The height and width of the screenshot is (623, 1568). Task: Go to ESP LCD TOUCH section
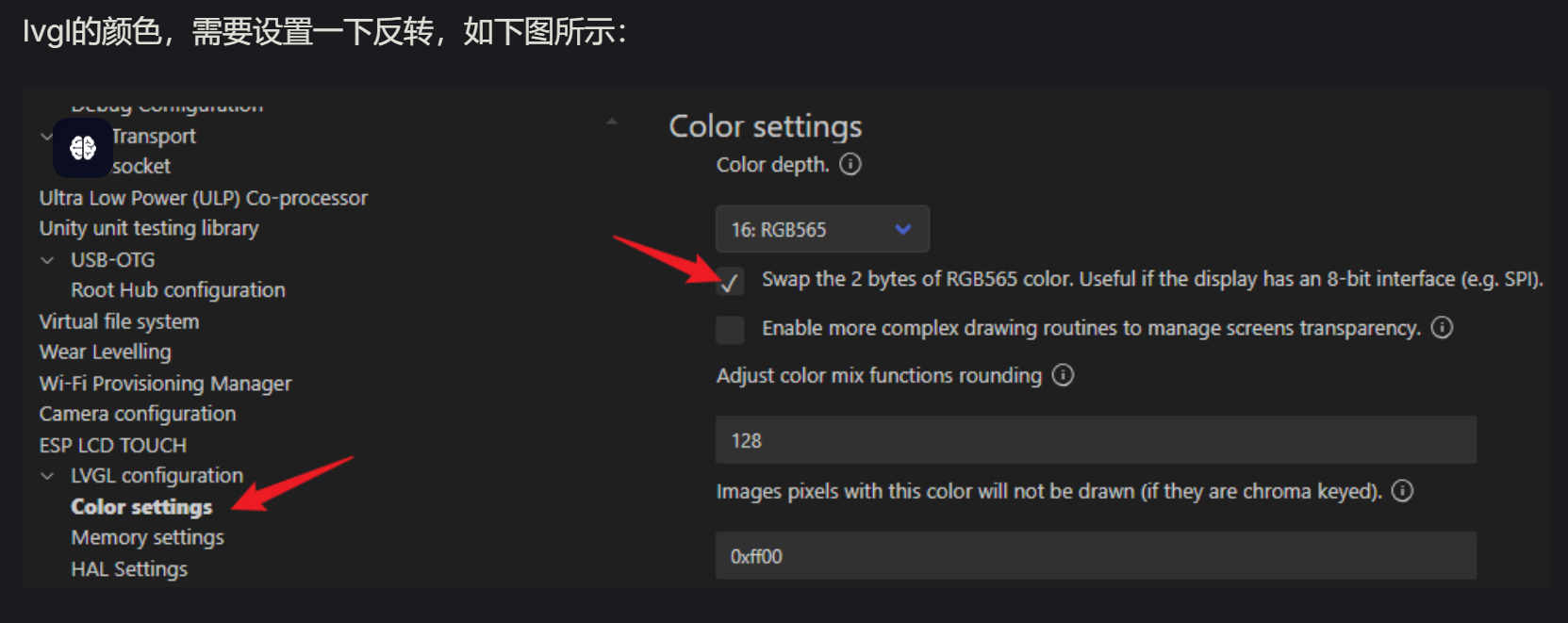coord(112,445)
